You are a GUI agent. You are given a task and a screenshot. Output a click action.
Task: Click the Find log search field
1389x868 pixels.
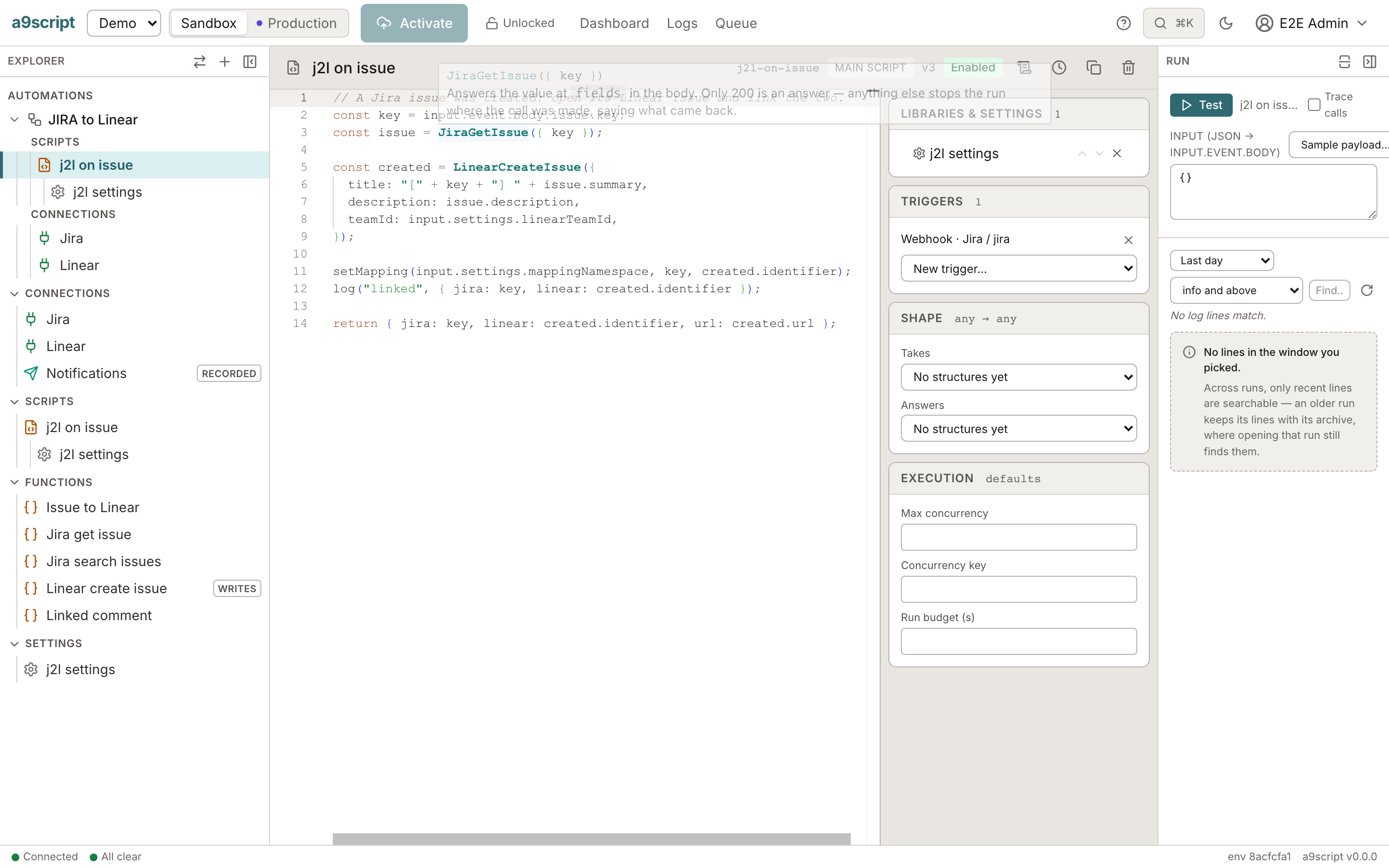[x=1329, y=290]
